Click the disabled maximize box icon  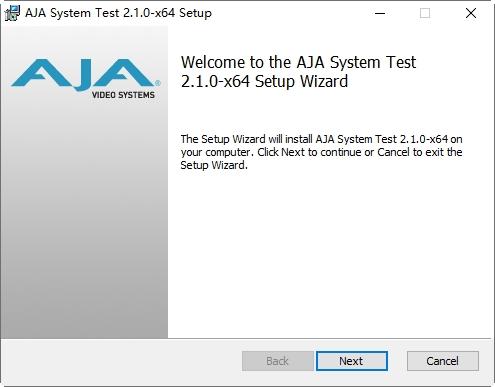pos(425,13)
